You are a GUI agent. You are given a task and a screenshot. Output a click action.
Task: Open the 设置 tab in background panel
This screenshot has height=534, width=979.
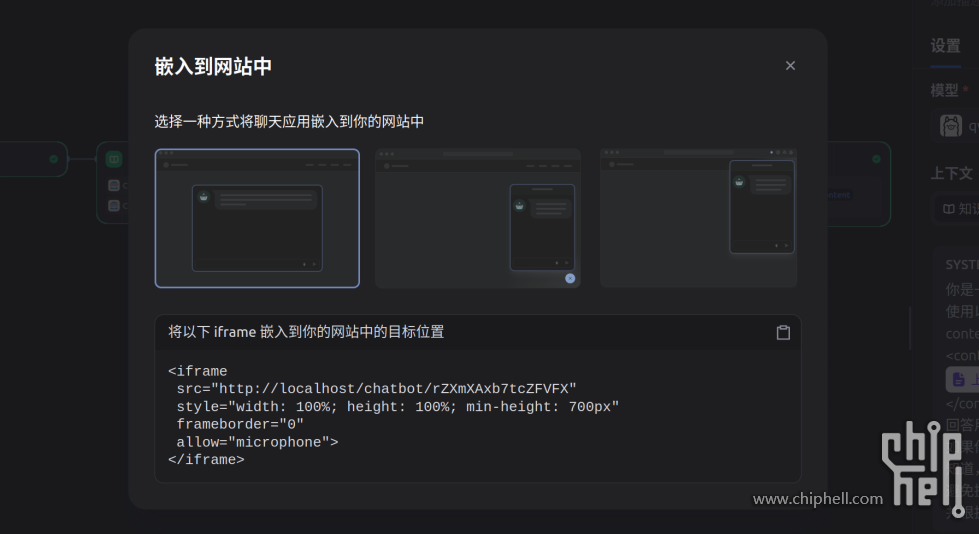[x=945, y=46]
